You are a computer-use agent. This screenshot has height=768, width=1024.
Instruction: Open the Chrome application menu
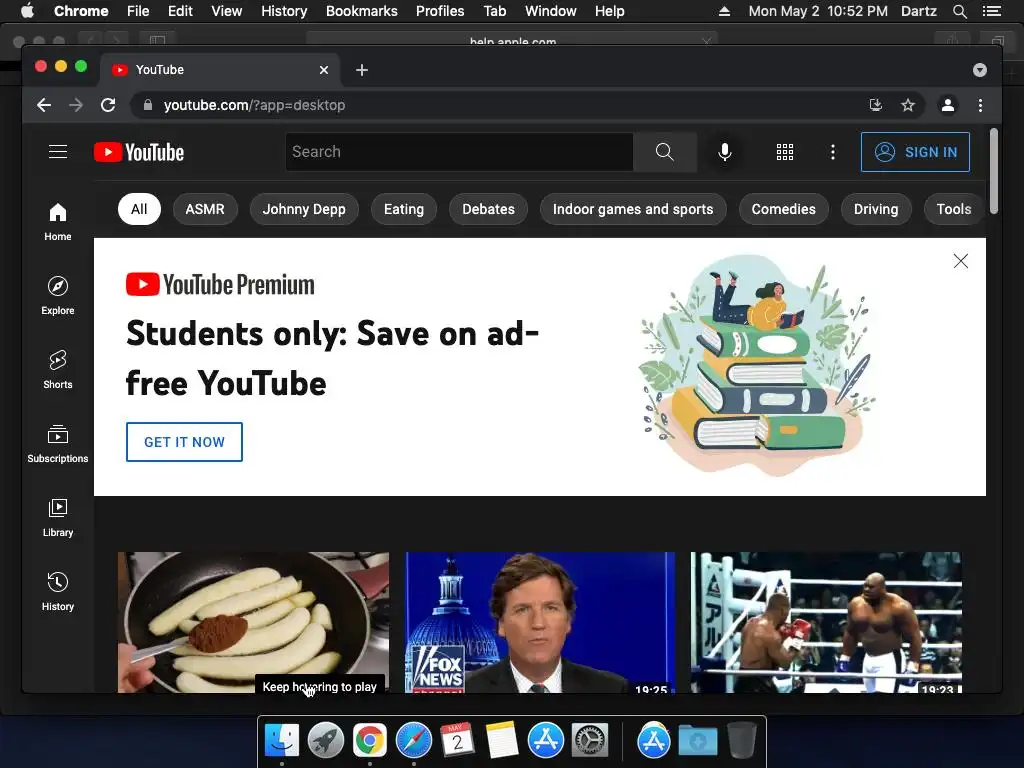pos(81,11)
